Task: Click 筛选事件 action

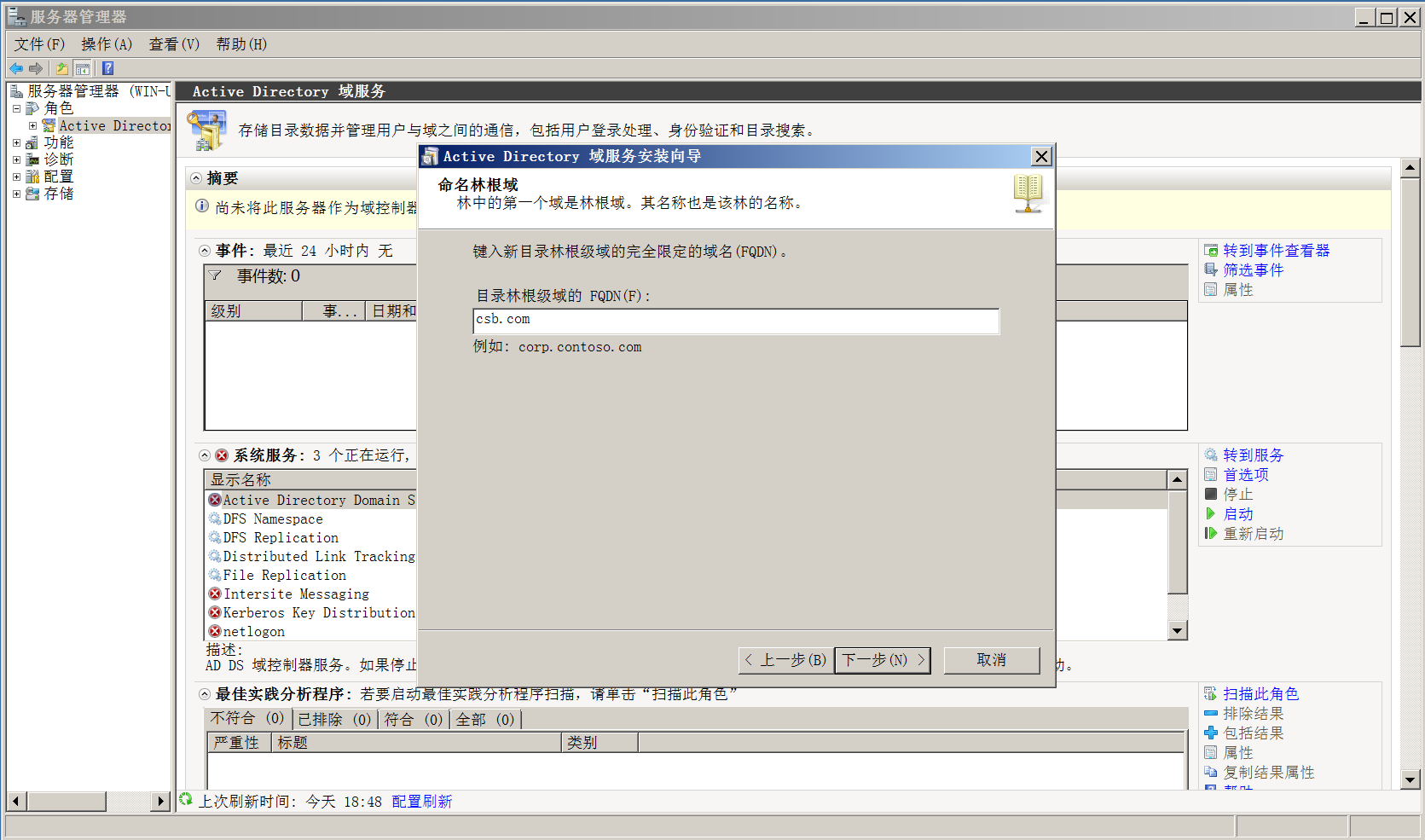Action: (1253, 270)
